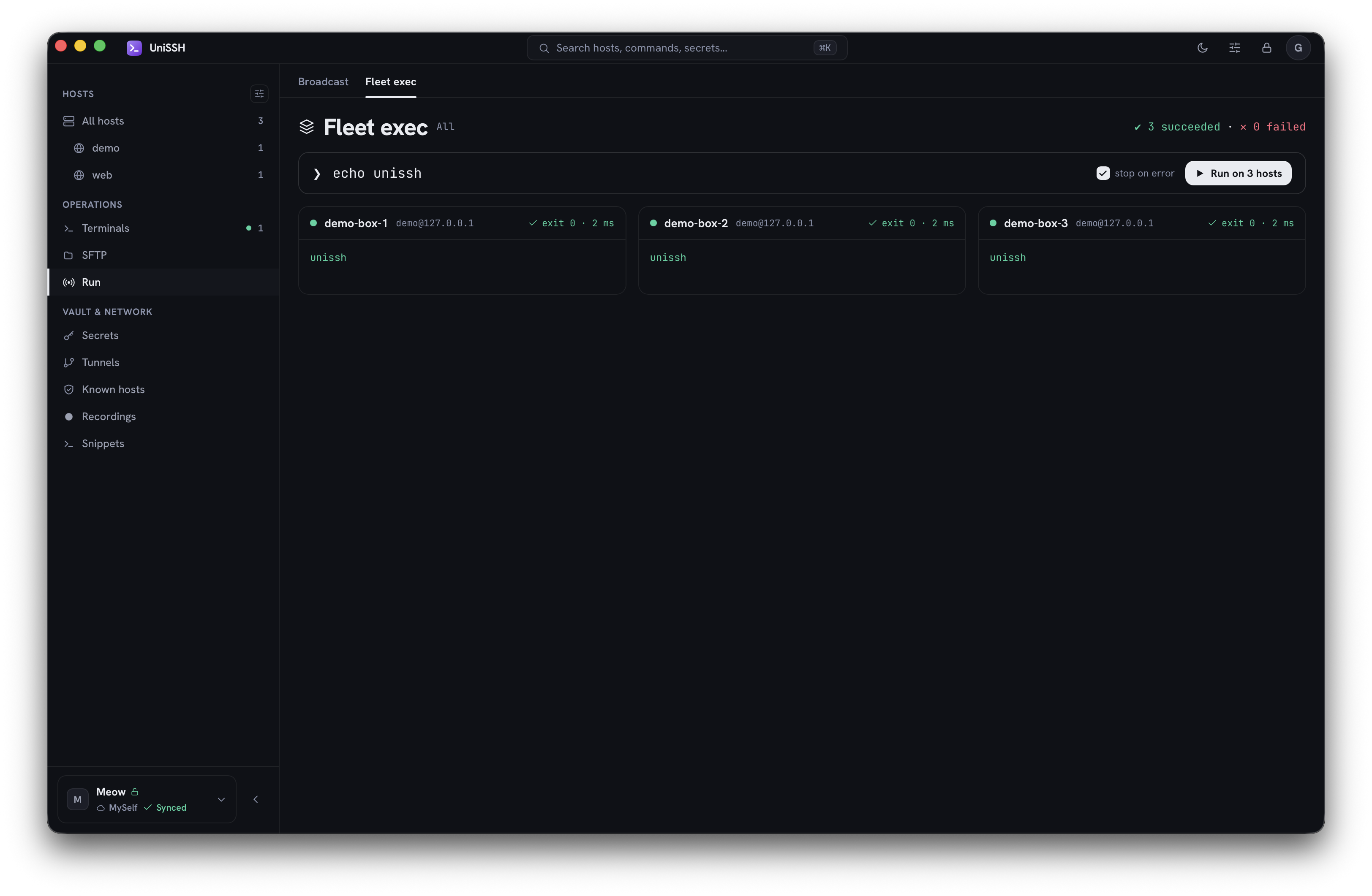Select the demo-box-2 result card name
This screenshot has width=1372, height=896.
(696, 223)
